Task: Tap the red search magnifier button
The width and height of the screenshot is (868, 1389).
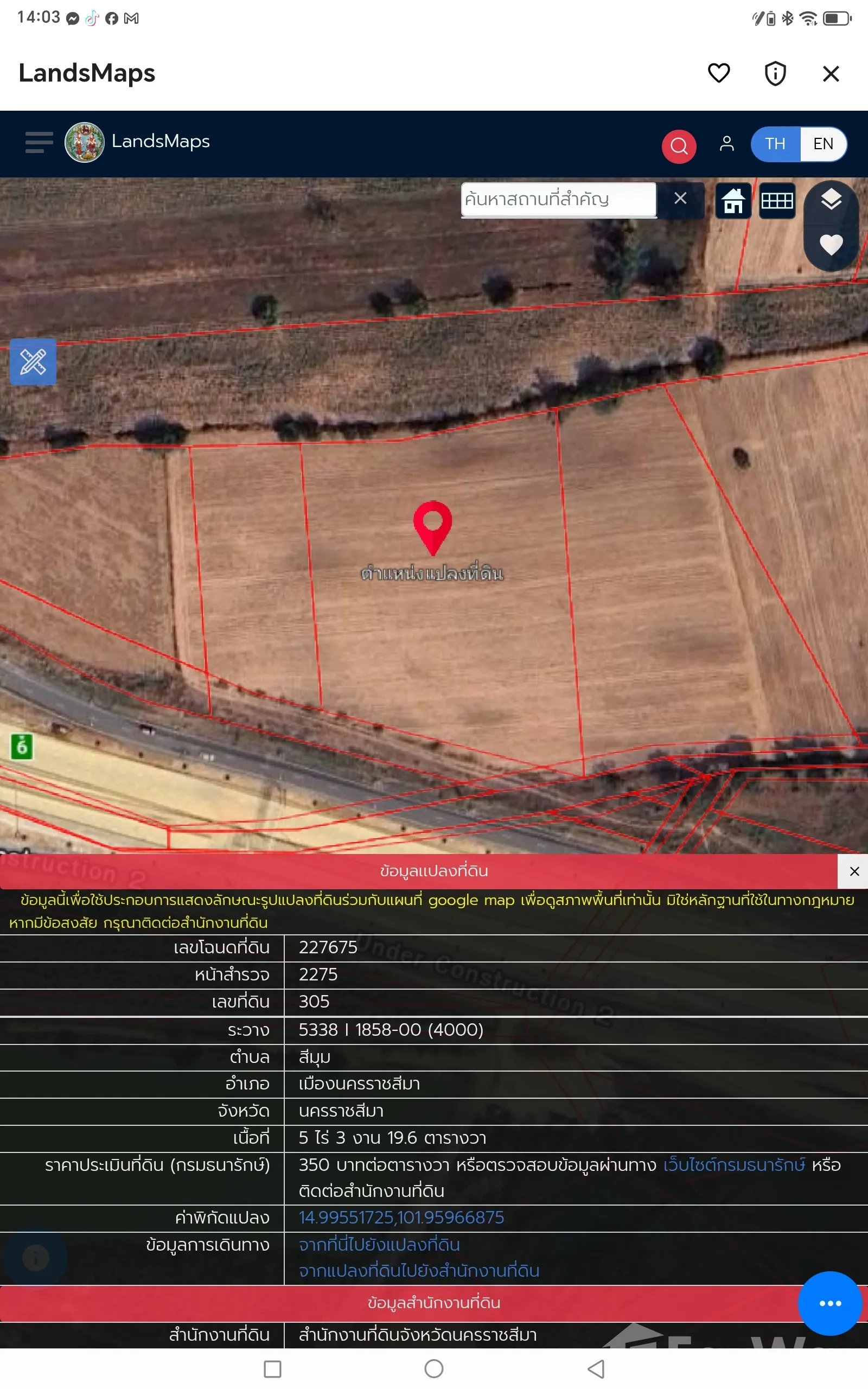Action: pyautogui.click(x=679, y=146)
